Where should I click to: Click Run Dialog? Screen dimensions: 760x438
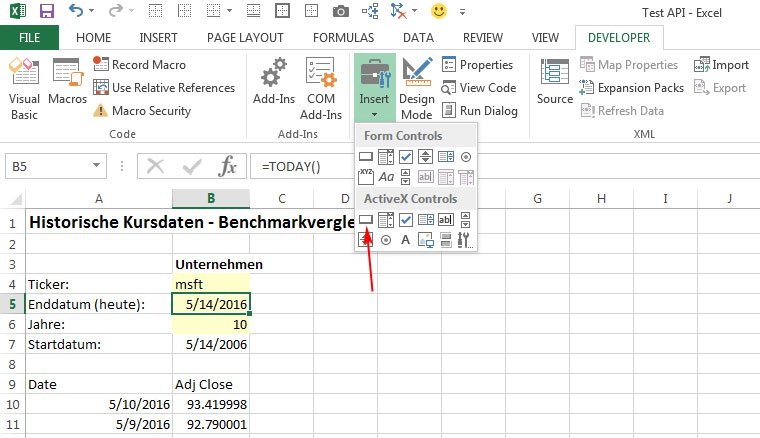point(480,111)
